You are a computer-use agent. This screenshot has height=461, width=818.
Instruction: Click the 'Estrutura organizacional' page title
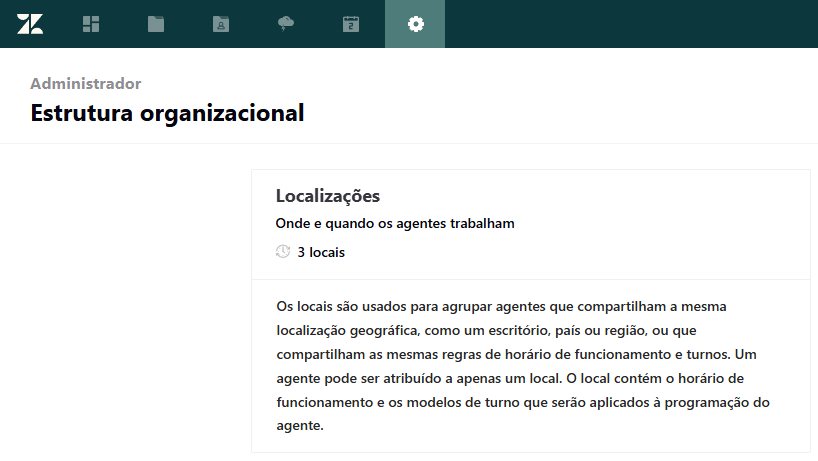point(167,113)
